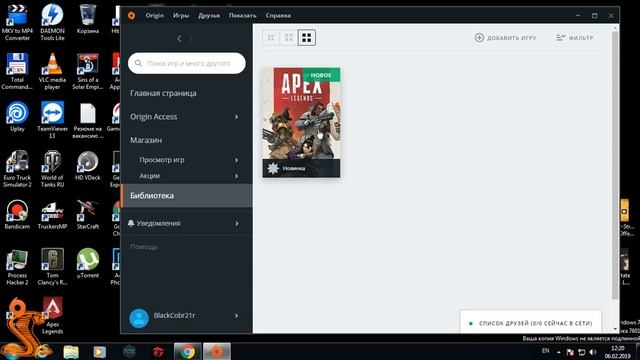This screenshot has width=640, height=360.
Task: Open Просмотр игр entry
Action: [x=162, y=160]
